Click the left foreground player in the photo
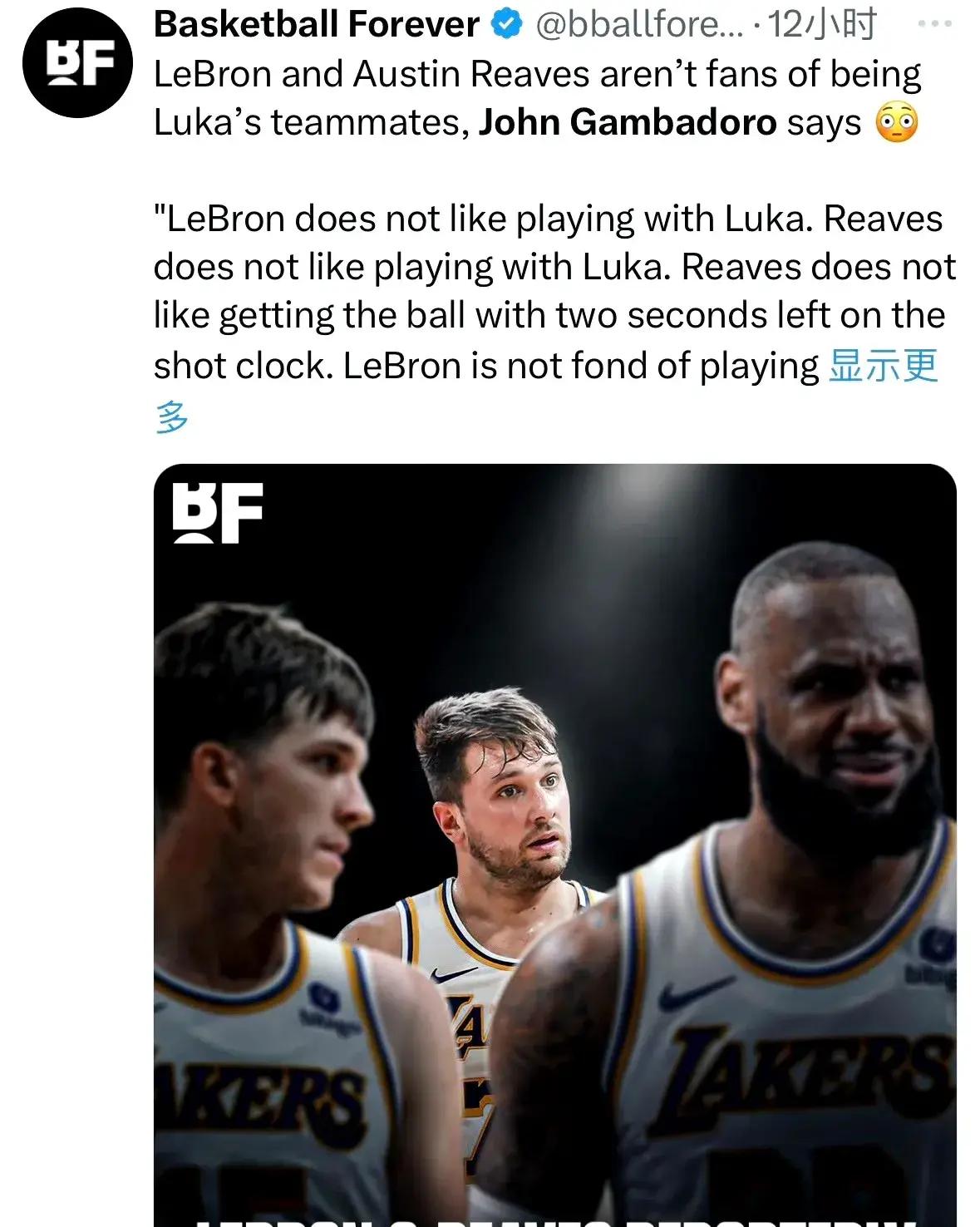980x1227 pixels. (x=266, y=831)
